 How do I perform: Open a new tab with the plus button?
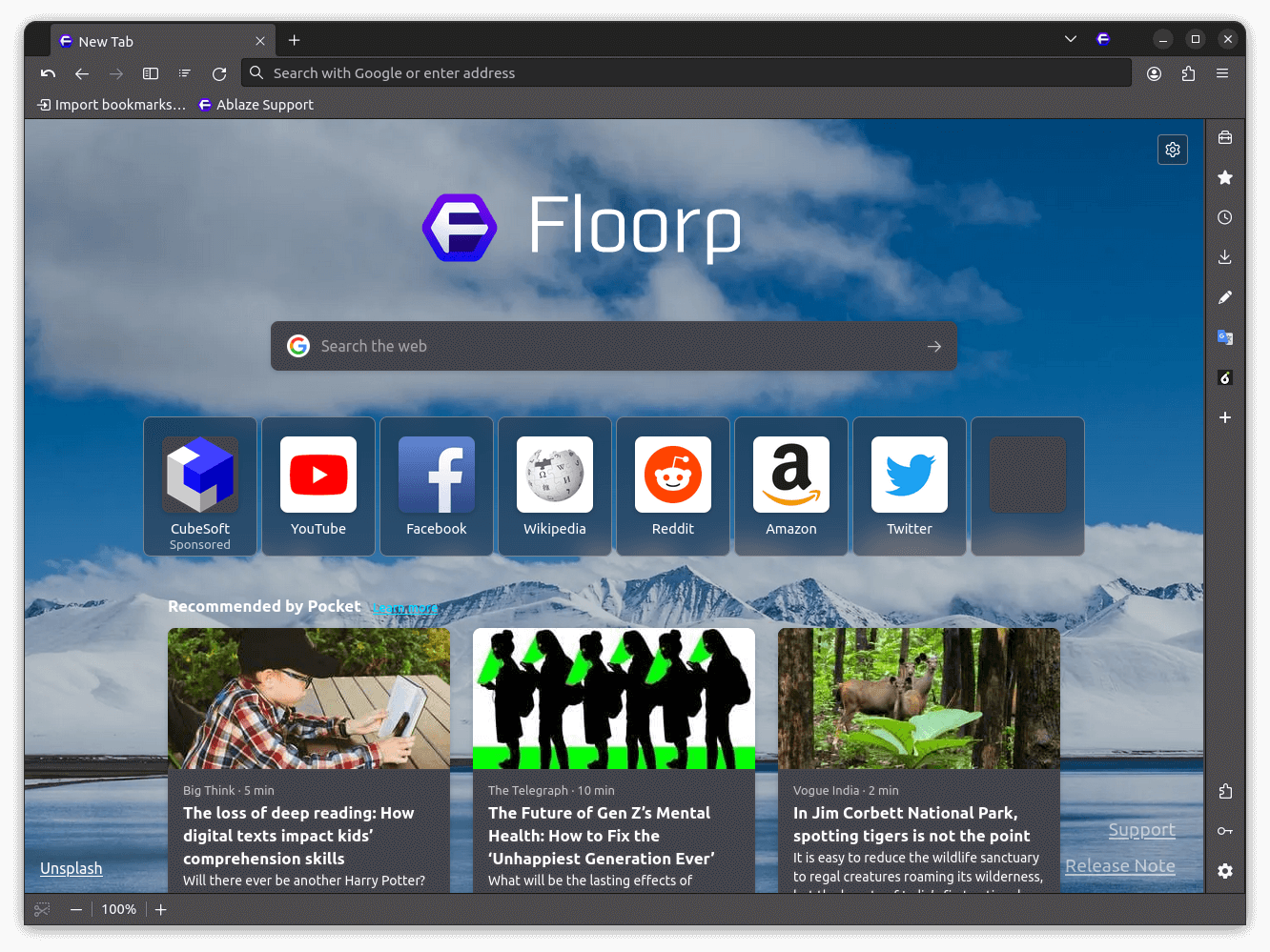tap(294, 40)
